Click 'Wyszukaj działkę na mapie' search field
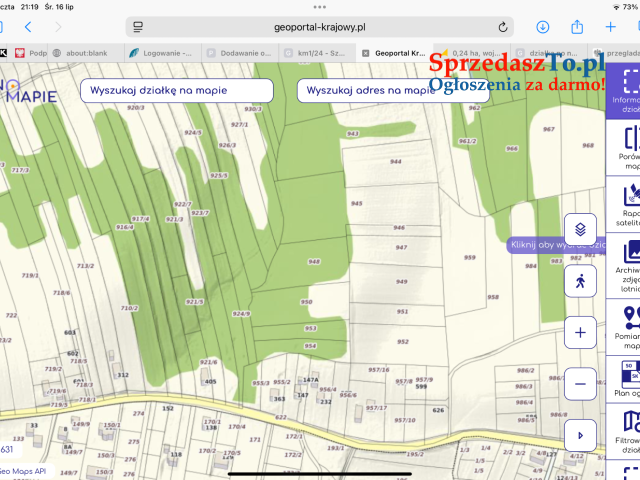Screen dimensions: 640x480 [175, 90]
